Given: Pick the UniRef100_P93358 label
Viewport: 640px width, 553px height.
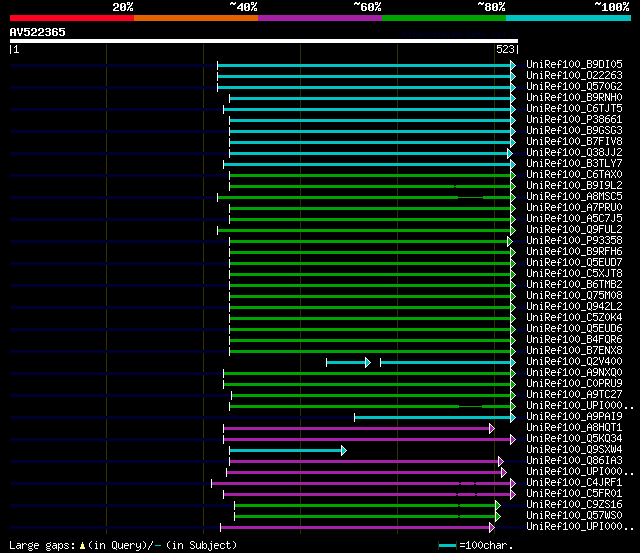Looking at the screenshot, I should point(574,241).
